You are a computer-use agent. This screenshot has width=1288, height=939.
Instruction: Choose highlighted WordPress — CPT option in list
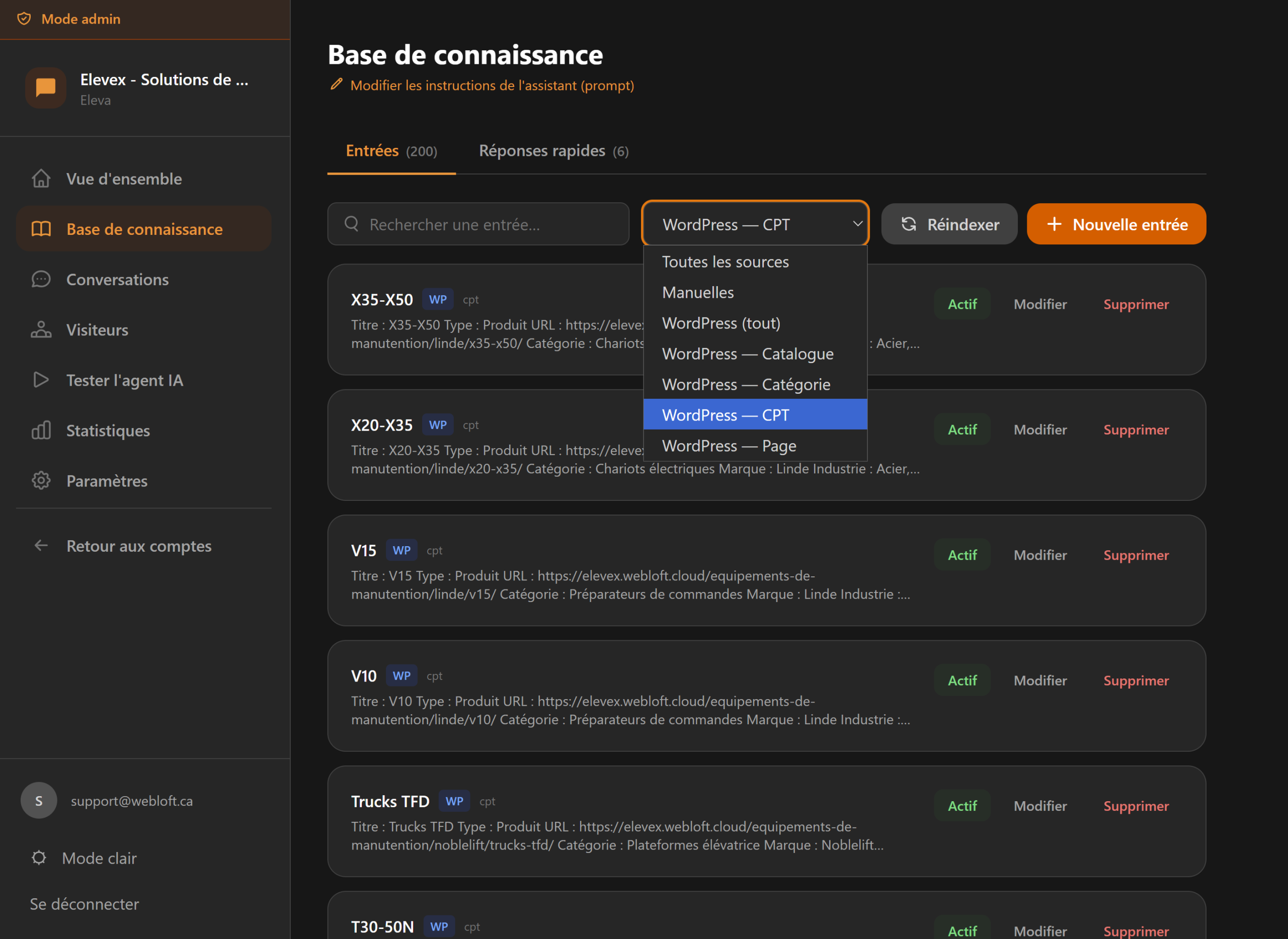pyautogui.click(x=755, y=415)
